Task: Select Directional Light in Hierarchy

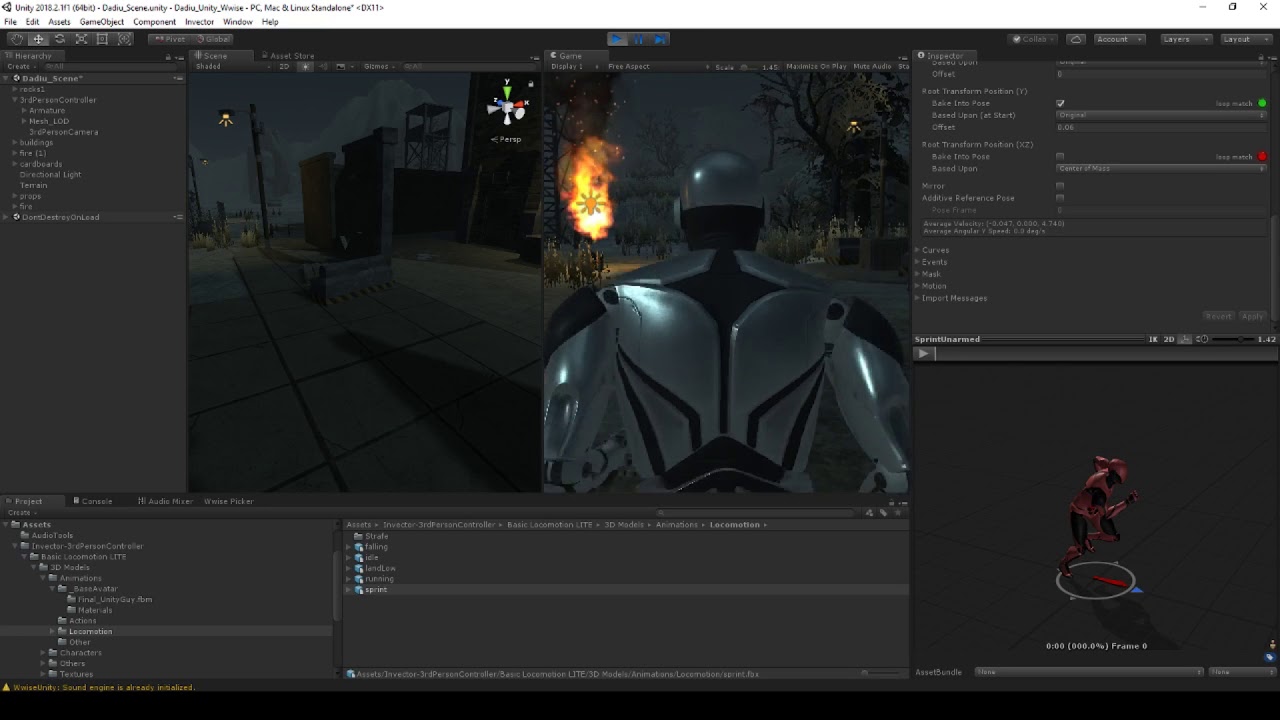Action: point(50,175)
